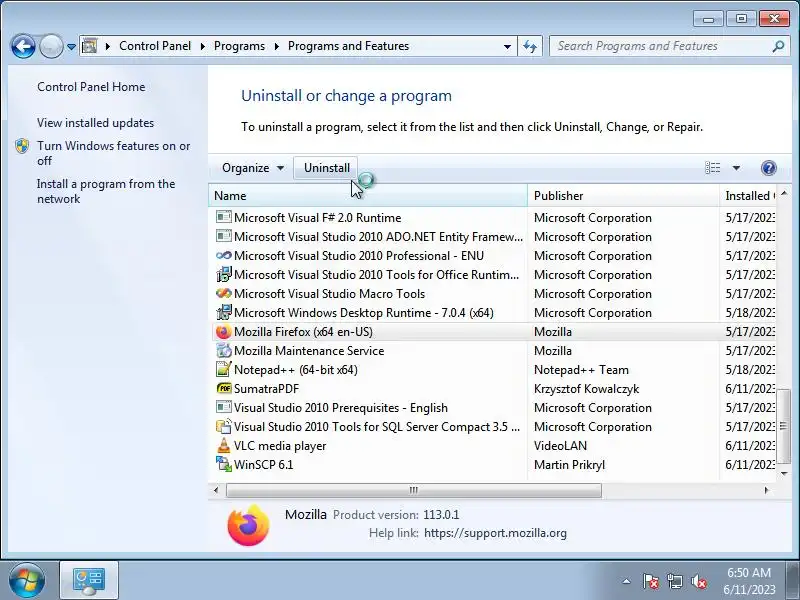Sort list by the Publisher column header
The width and height of the screenshot is (800, 600).
pos(623,196)
